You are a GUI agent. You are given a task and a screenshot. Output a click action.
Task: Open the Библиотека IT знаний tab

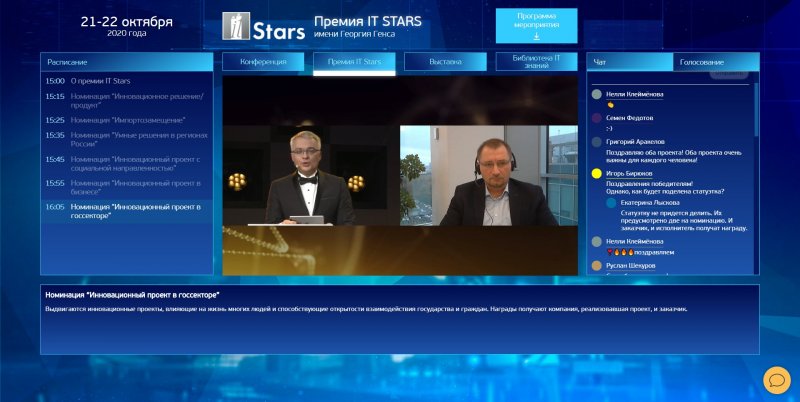[x=536, y=62]
